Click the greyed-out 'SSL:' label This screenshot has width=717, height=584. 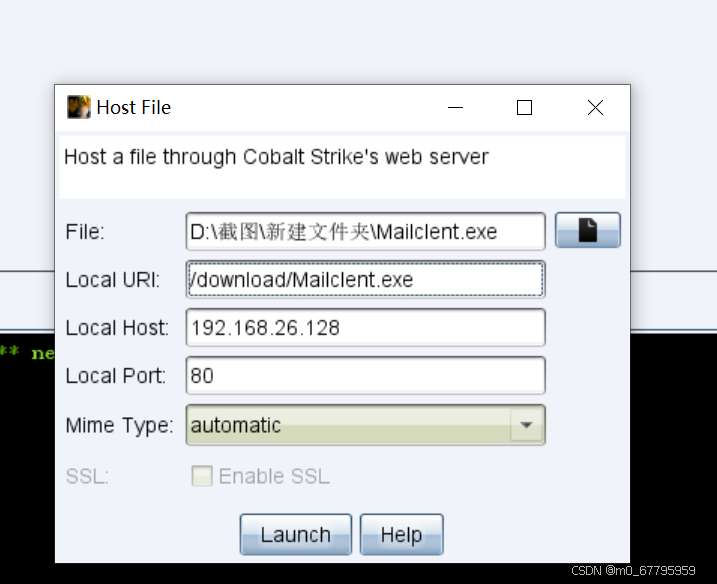coord(87,477)
